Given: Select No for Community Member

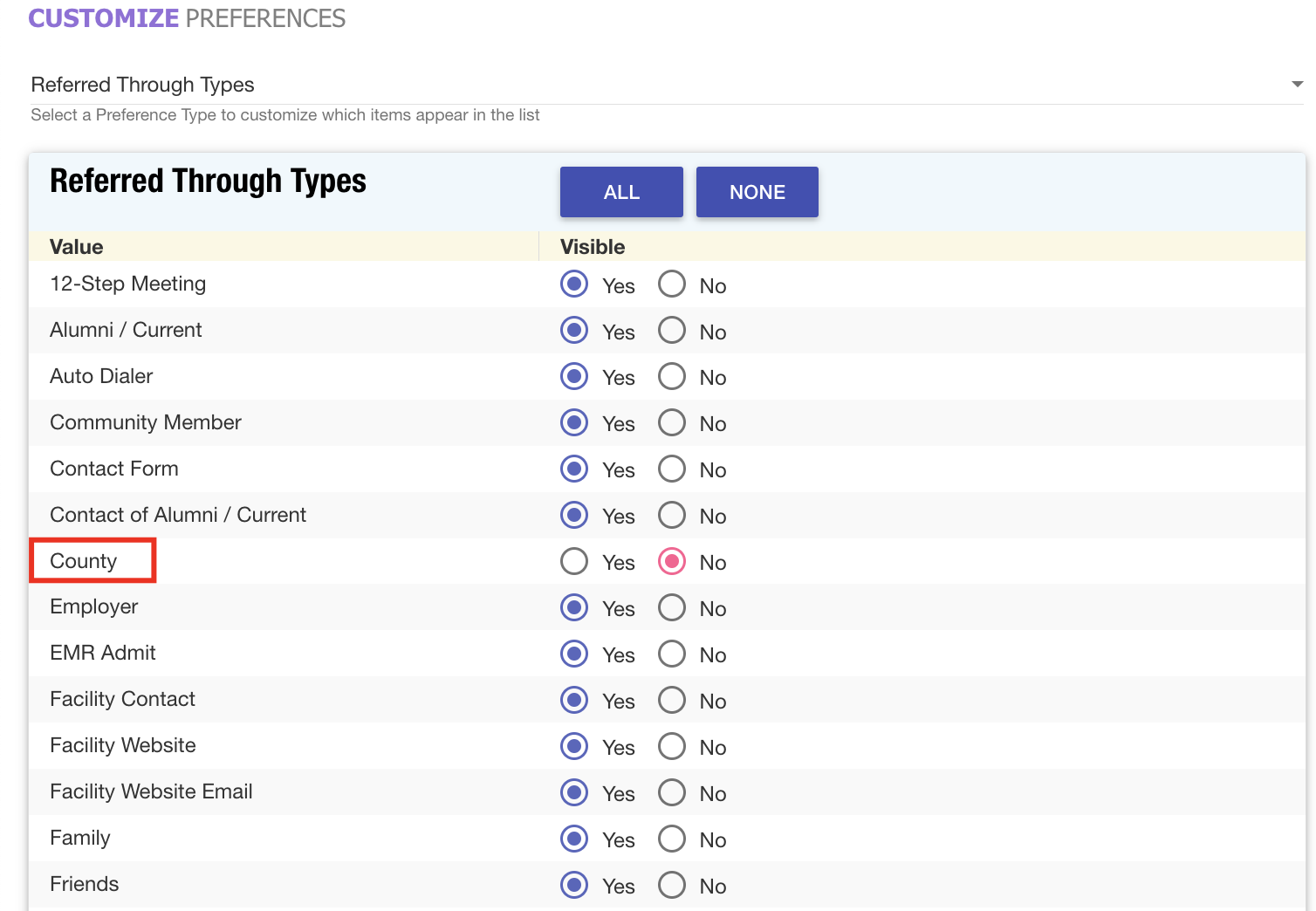Looking at the screenshot, I should 672,423.
